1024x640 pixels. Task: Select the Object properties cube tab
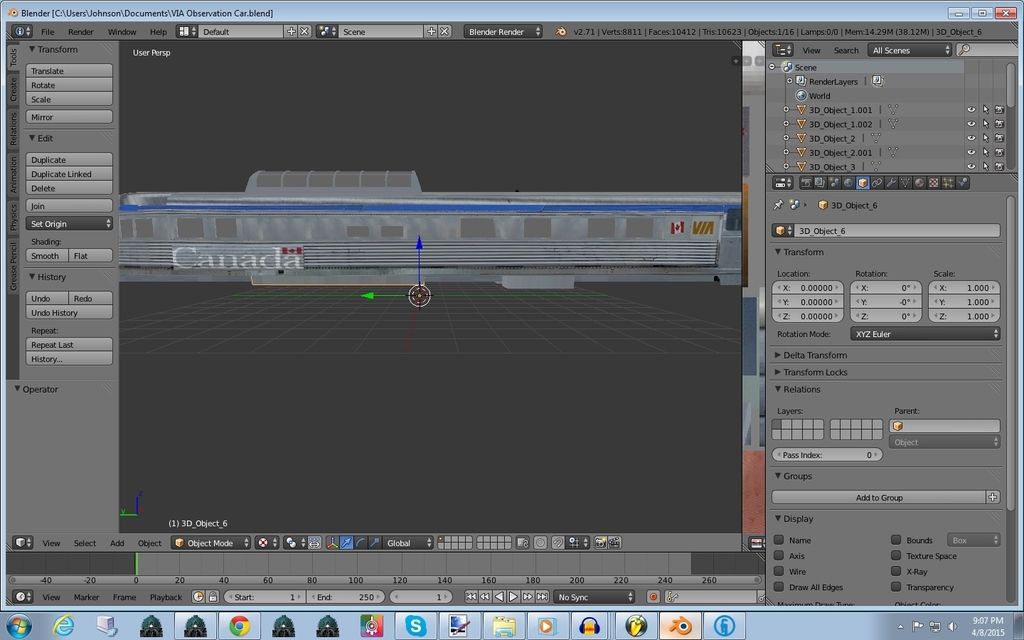tap(863, 184)
